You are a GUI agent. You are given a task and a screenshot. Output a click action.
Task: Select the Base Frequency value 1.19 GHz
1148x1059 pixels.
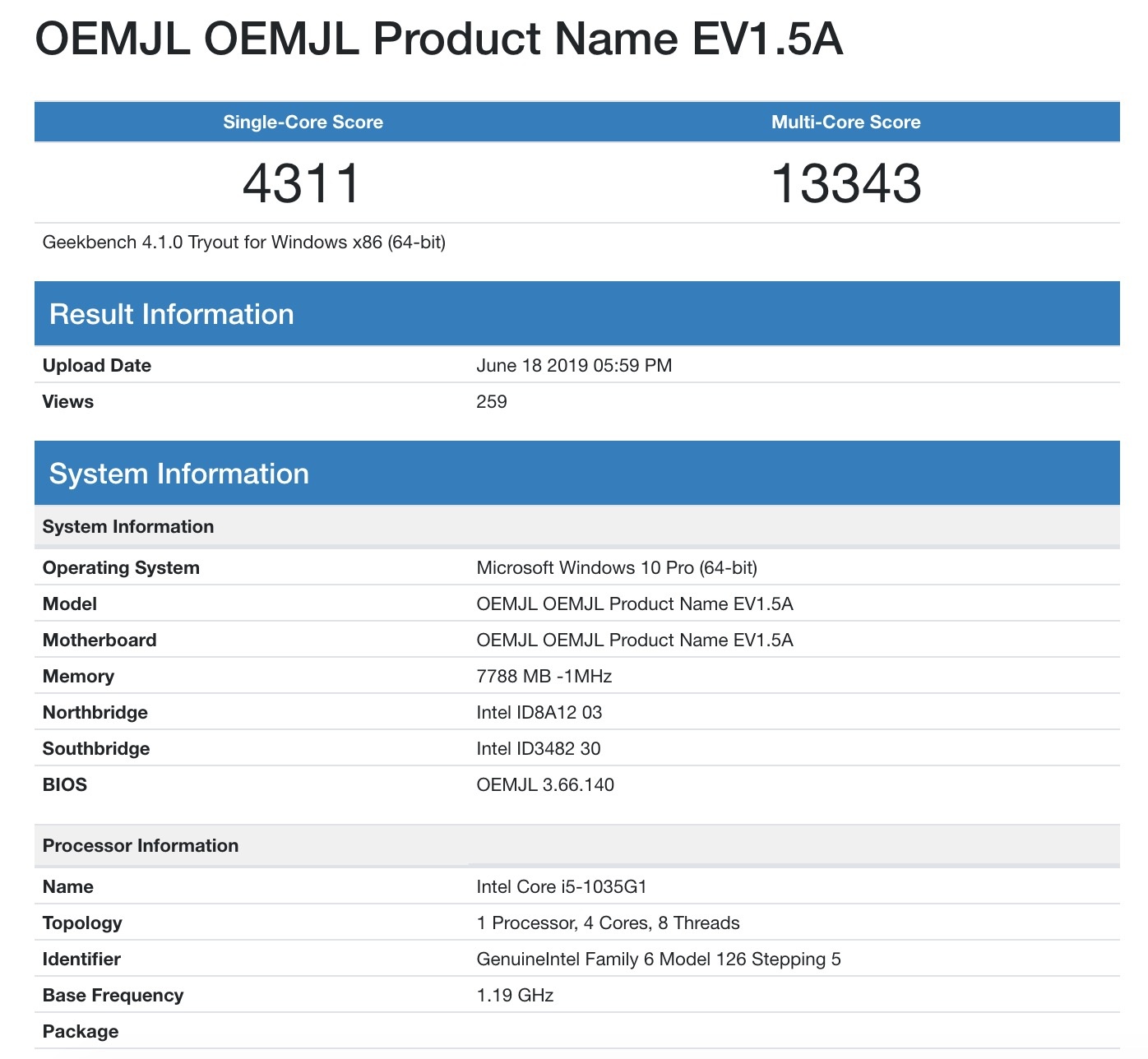[x=515, y=996]
